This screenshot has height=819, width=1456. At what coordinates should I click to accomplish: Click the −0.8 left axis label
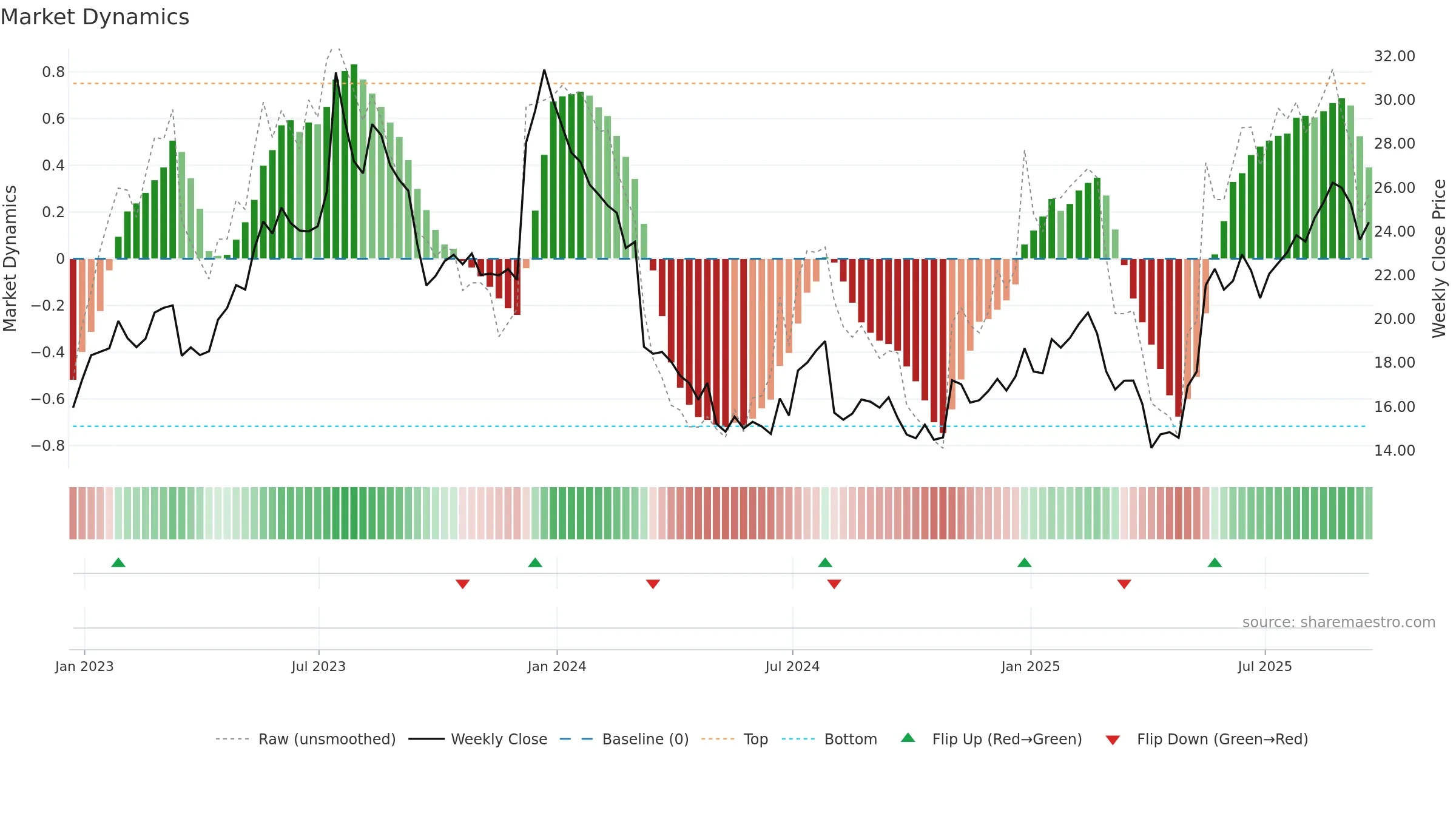[x=48, y=446]
